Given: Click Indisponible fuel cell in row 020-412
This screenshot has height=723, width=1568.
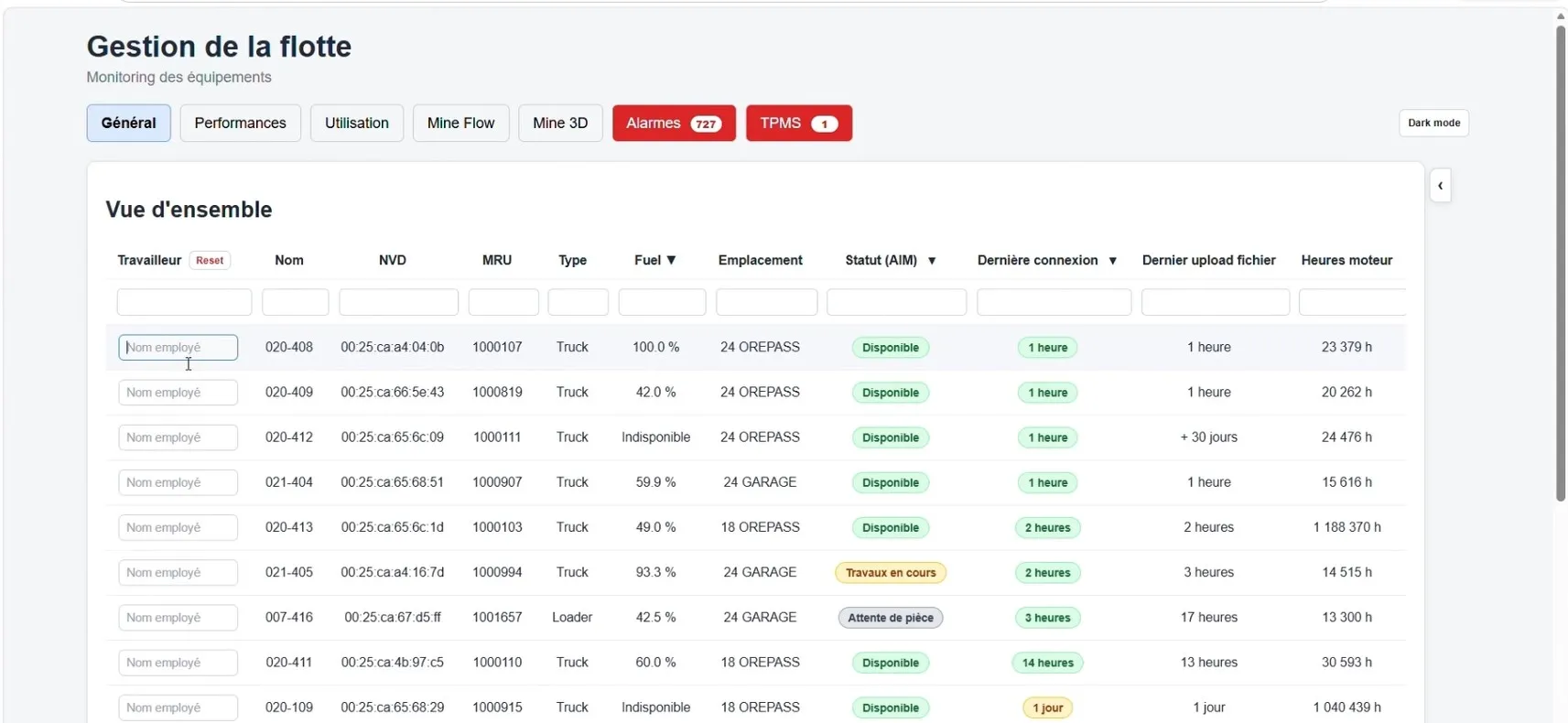Looking at the screenshot, I should 656,437.
